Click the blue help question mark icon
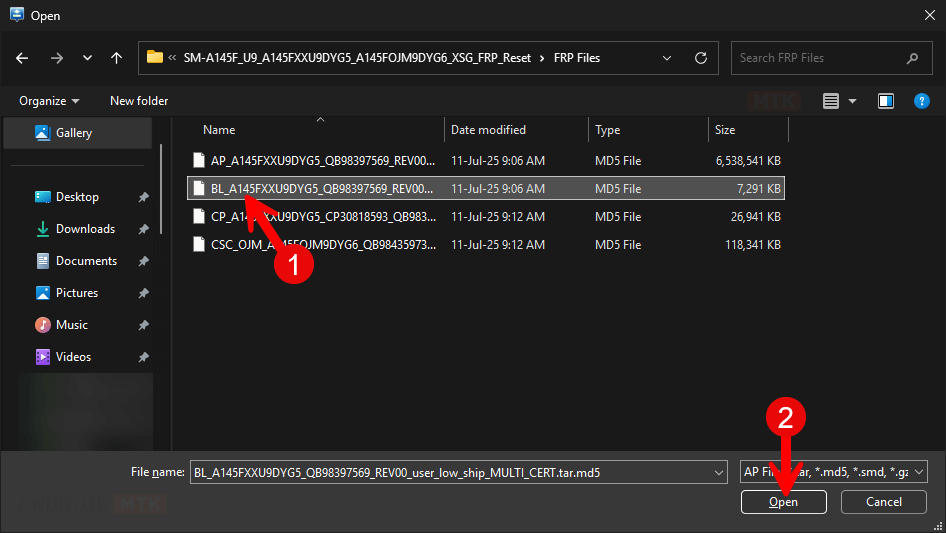Viewport: 946px width, 533px height. 922,101
